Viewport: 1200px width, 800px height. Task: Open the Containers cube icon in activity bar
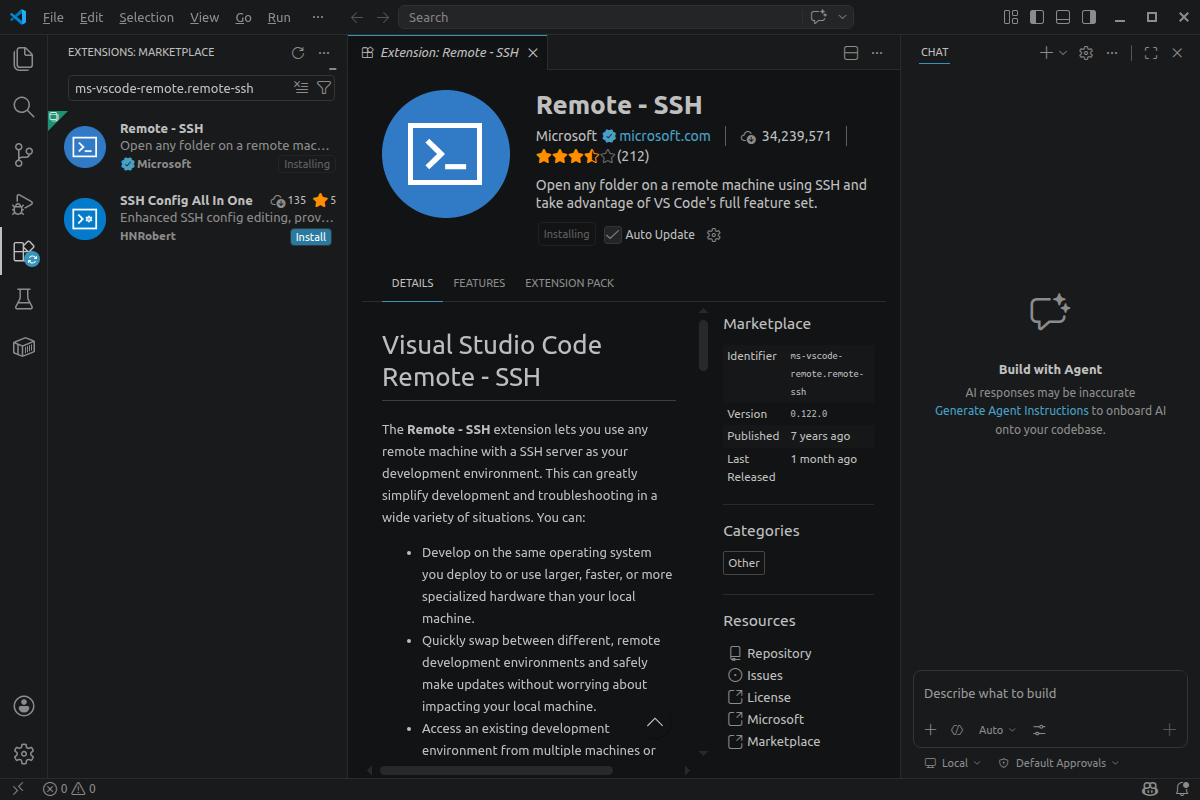point(24,347)
